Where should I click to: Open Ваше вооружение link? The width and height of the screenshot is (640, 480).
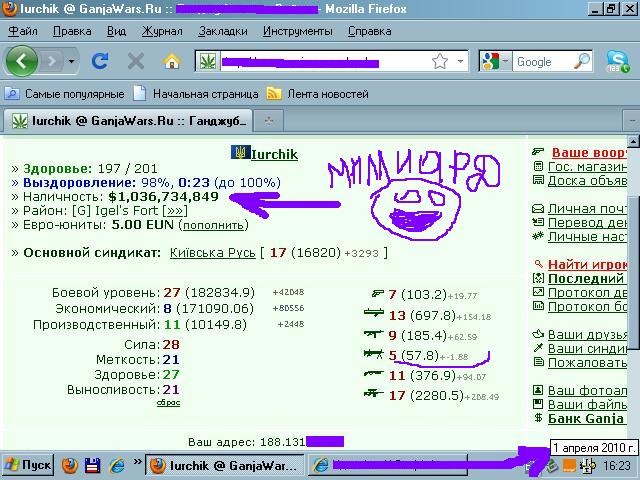point(589,153)
